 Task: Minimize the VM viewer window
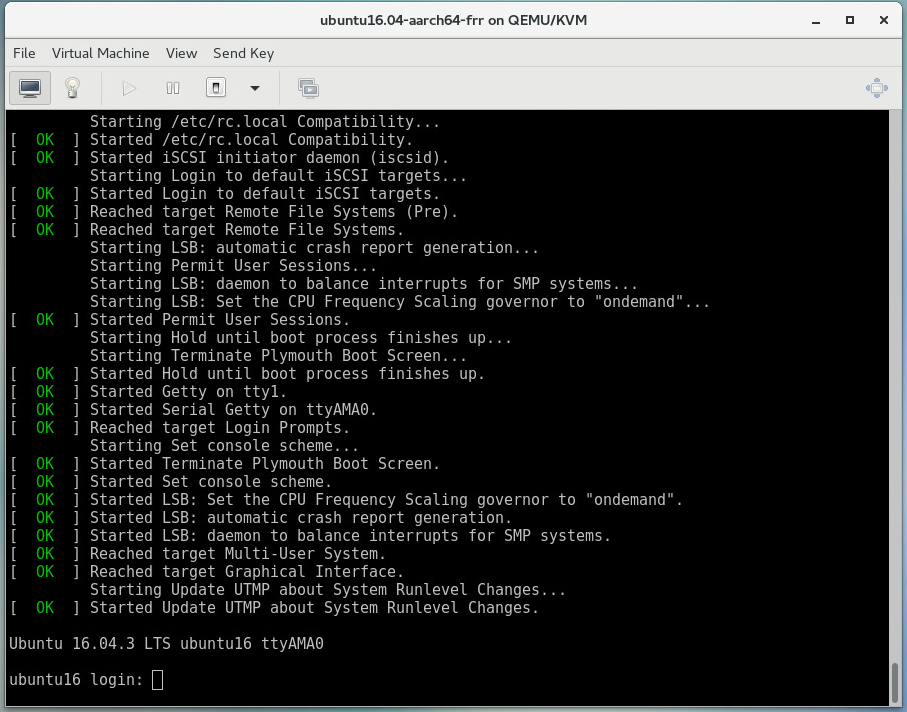[x=815, y=19]
